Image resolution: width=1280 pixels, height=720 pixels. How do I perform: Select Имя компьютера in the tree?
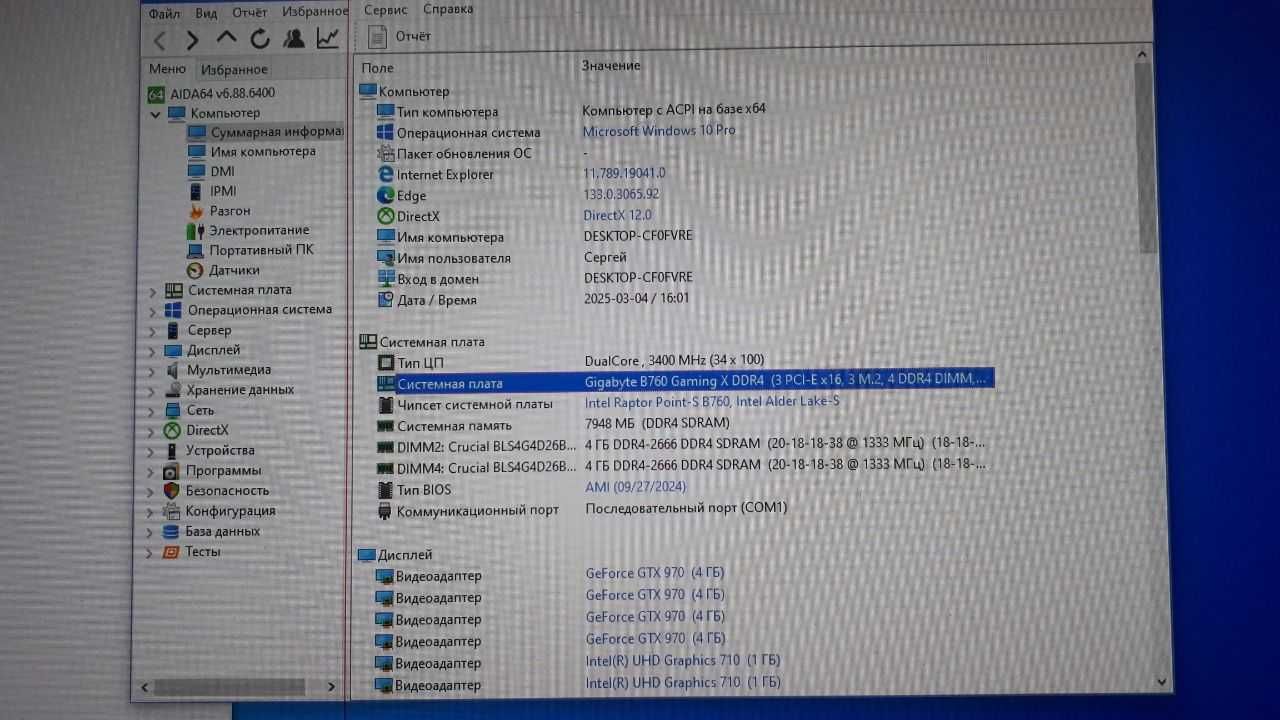251,151
